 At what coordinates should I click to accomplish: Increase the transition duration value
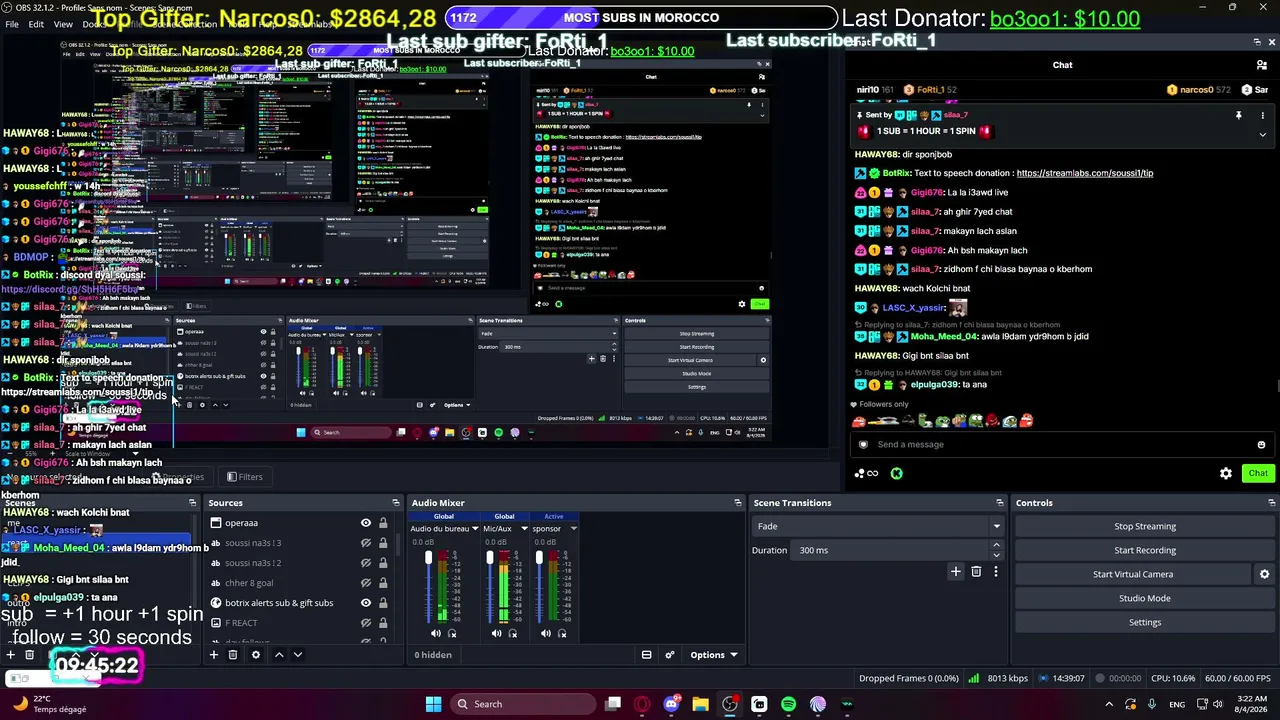tap(996, 545)
